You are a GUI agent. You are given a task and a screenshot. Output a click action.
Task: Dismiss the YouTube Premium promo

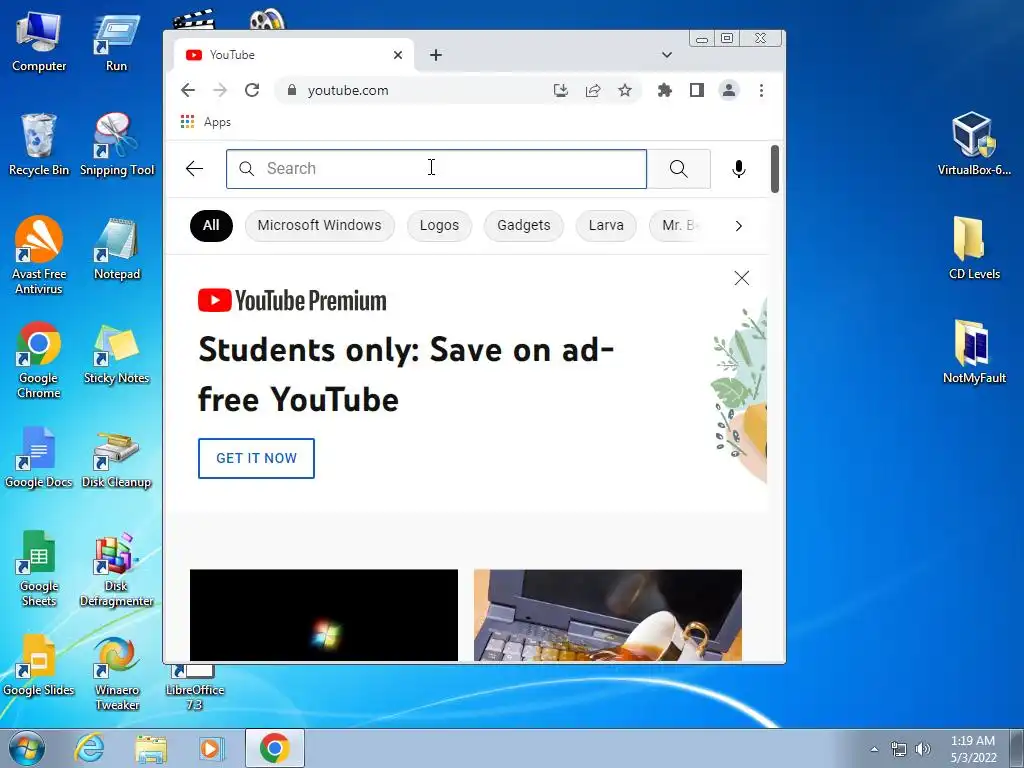[742, 278]
